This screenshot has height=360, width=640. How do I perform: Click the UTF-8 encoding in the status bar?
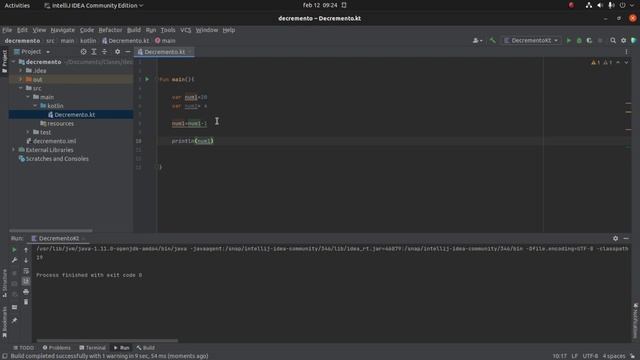click(590, 356)
